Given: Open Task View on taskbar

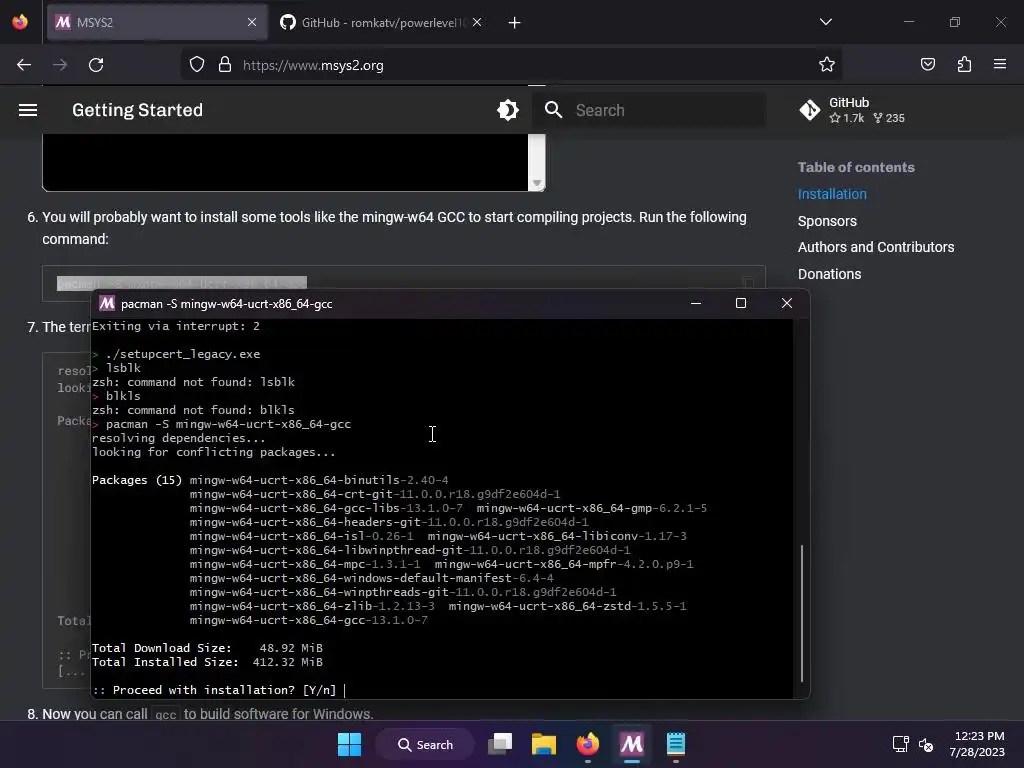Looking at the screenshot, I should coord(500,744).
